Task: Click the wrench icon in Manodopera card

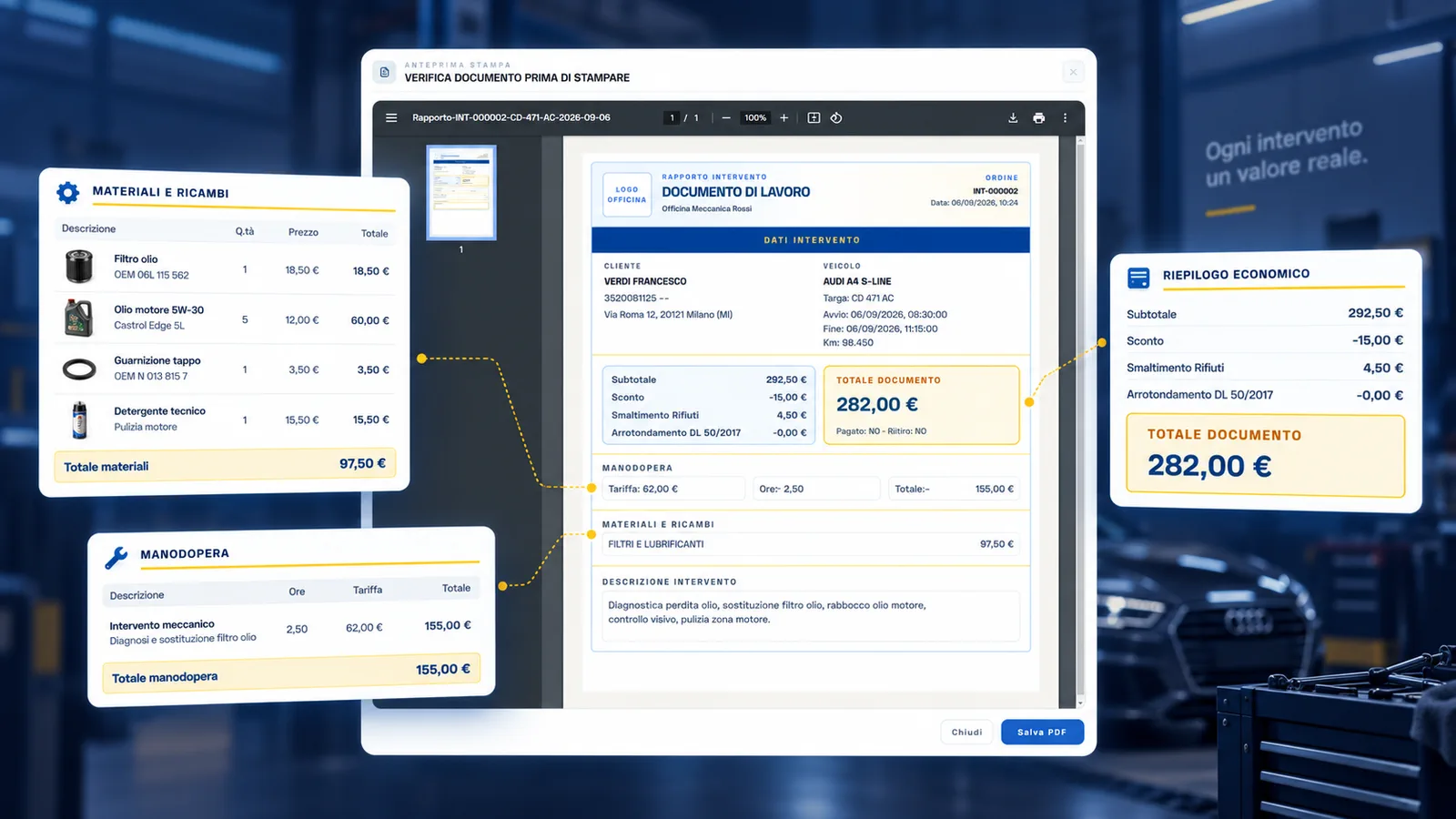Action: (116, 557)
